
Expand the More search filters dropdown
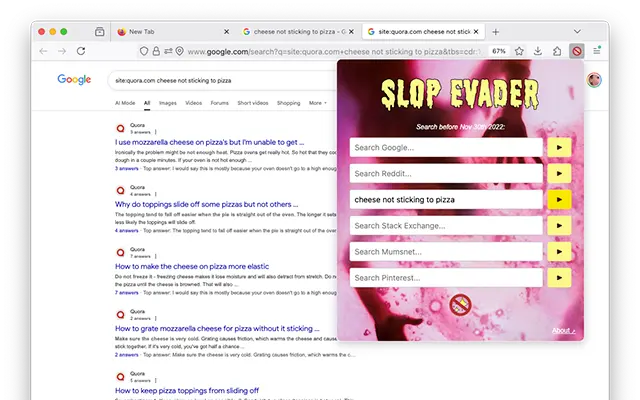[x=318, y=103]
